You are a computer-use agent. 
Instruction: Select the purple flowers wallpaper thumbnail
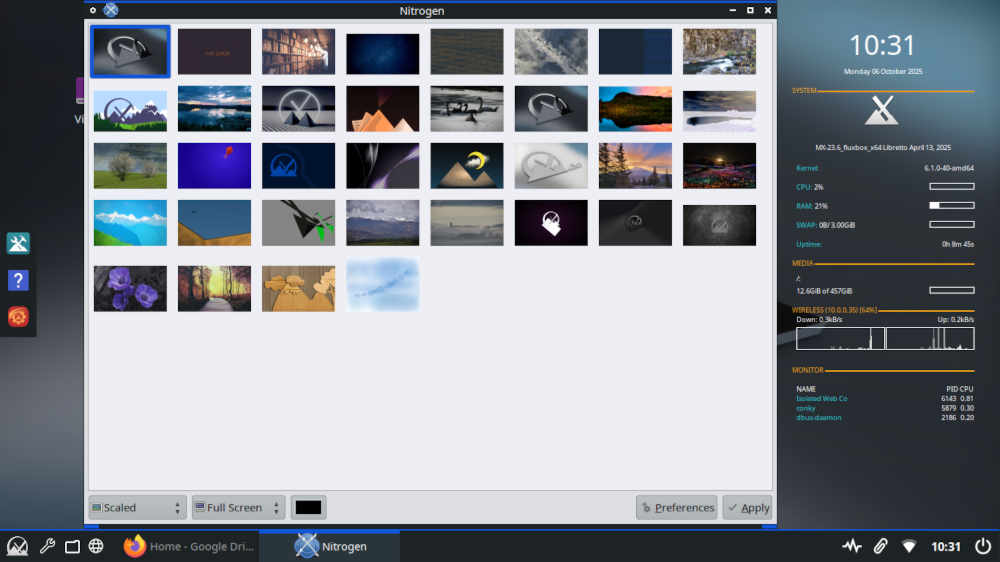coord(130,288)
